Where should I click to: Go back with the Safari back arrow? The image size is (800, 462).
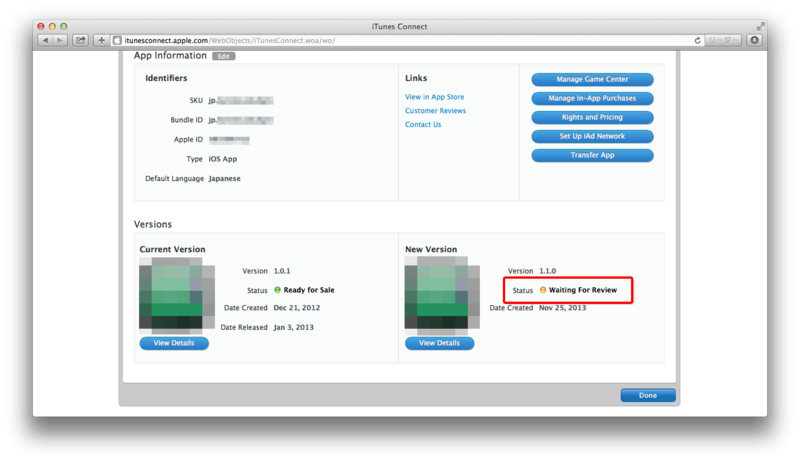point(45,40)
